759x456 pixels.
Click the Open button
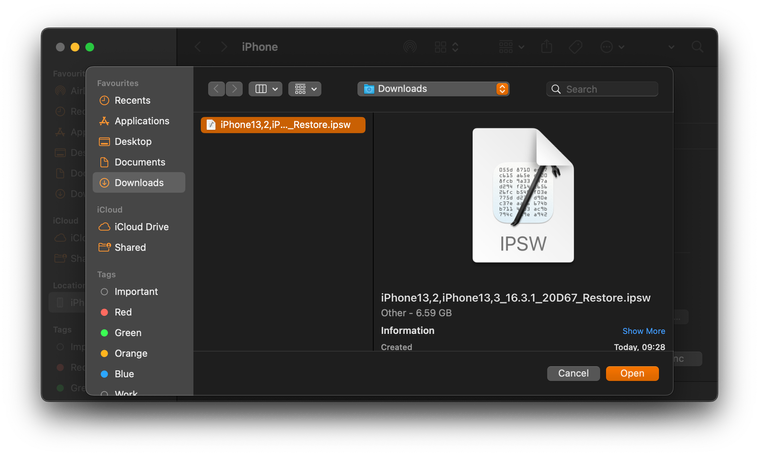tap(632, 373)
